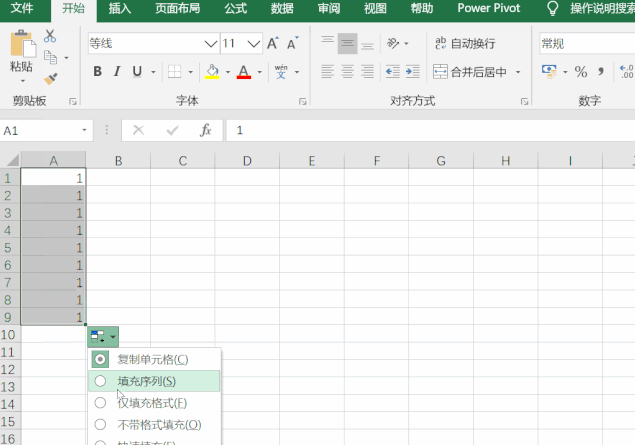Open clipboard group dialog launcher
The width and height of the screenshot is (635, 445).
(73, 102)
